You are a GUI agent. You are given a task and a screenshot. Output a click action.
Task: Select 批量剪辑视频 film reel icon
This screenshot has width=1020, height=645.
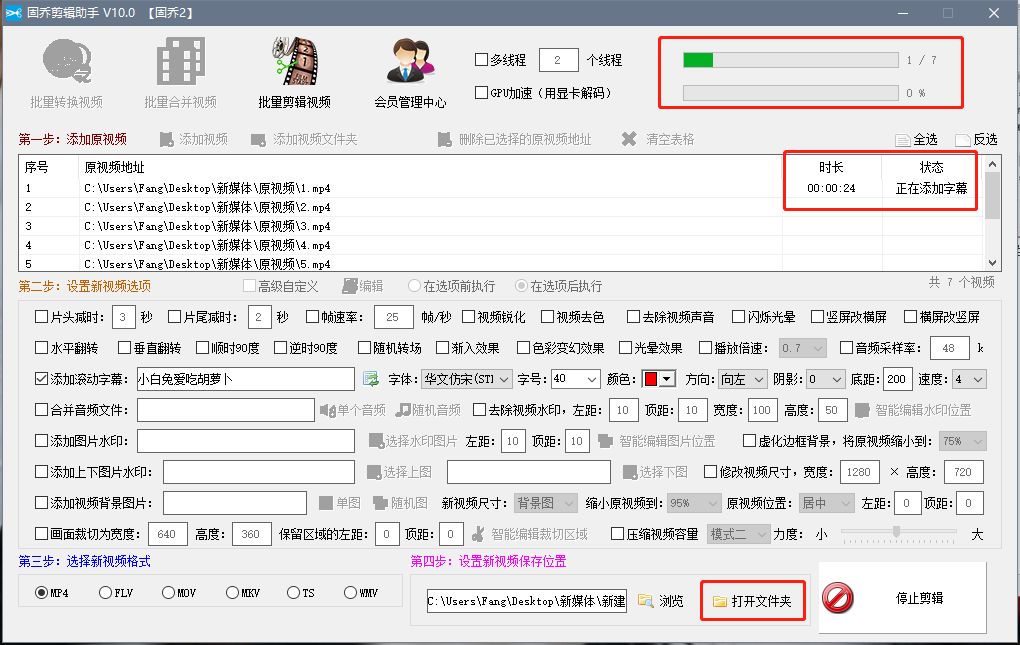(295, 60)
